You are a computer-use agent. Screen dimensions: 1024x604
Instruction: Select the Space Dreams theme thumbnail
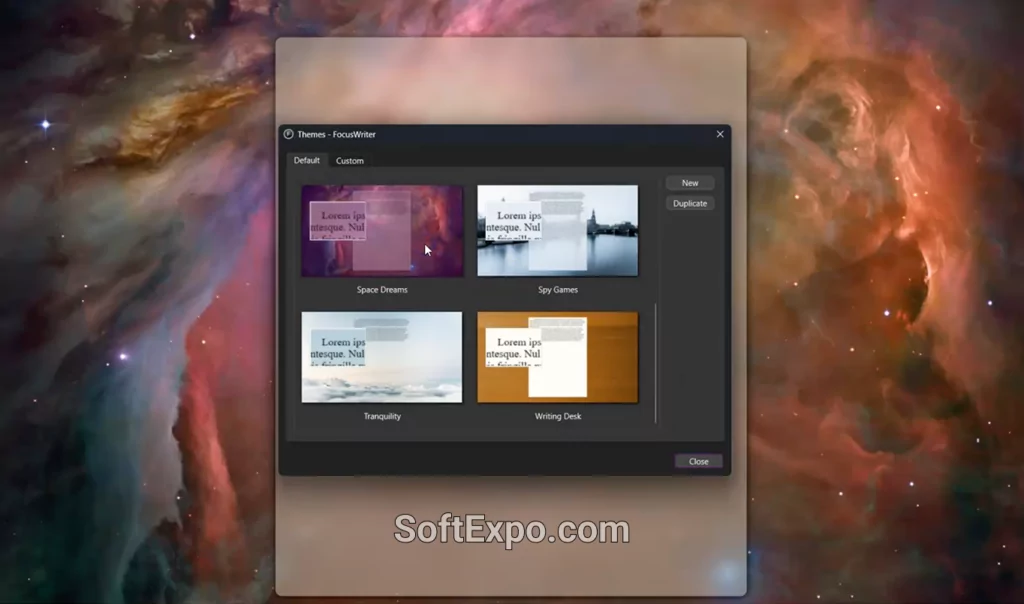click(381, 232)
